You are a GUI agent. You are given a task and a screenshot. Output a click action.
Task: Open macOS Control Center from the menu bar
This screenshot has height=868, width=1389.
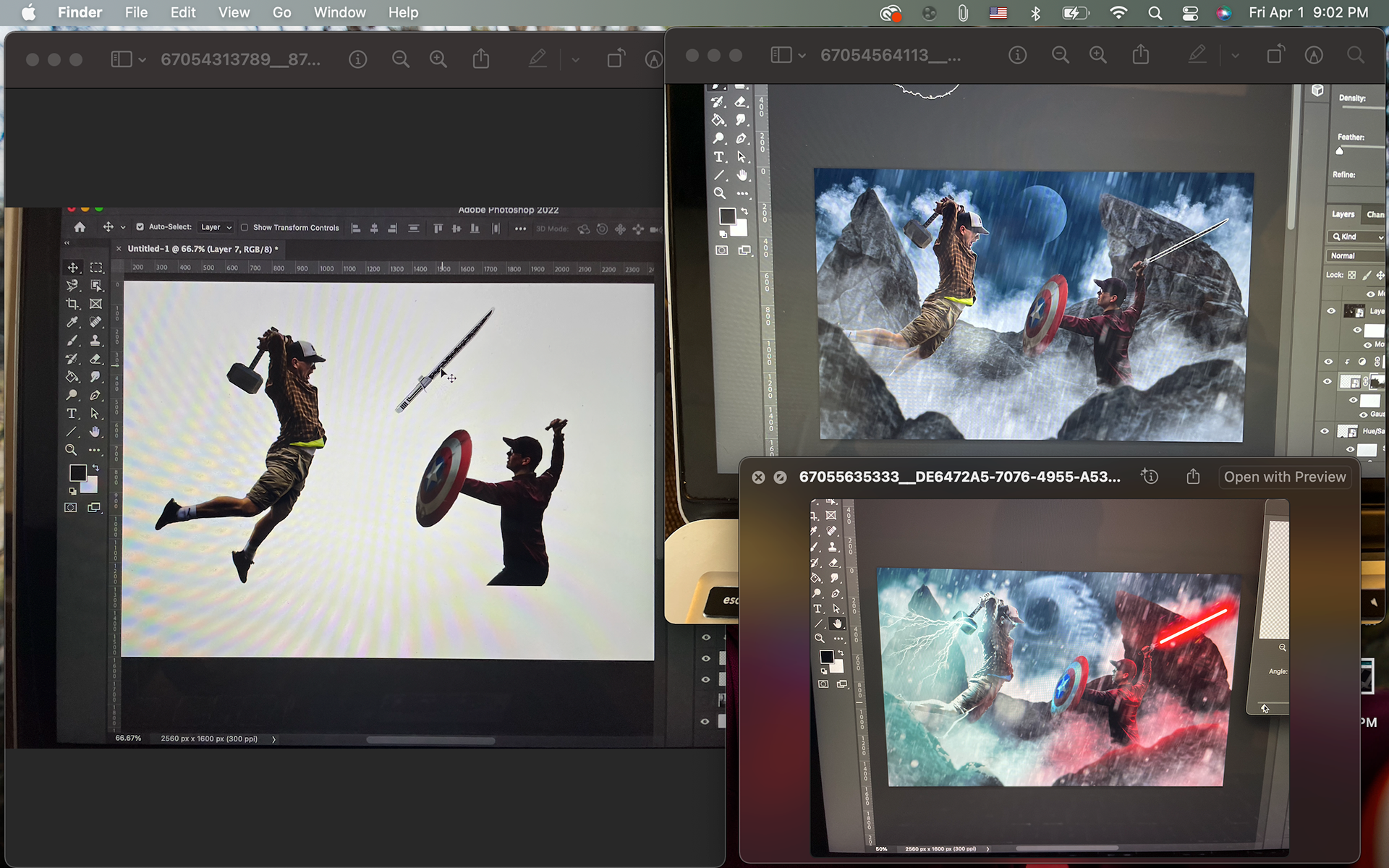[x=1190, y=12]
